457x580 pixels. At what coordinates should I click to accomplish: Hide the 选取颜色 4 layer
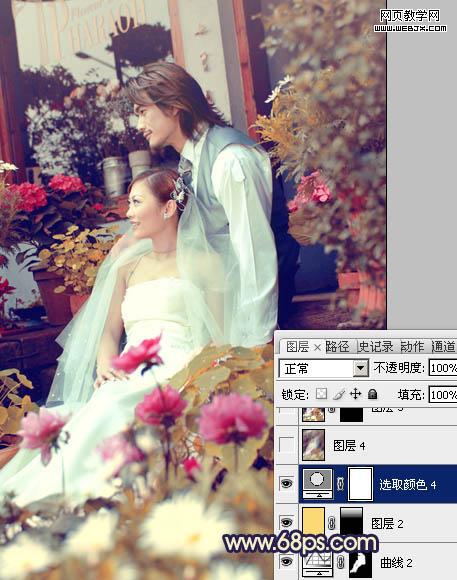pyautogui.click(x=286, y=483)
